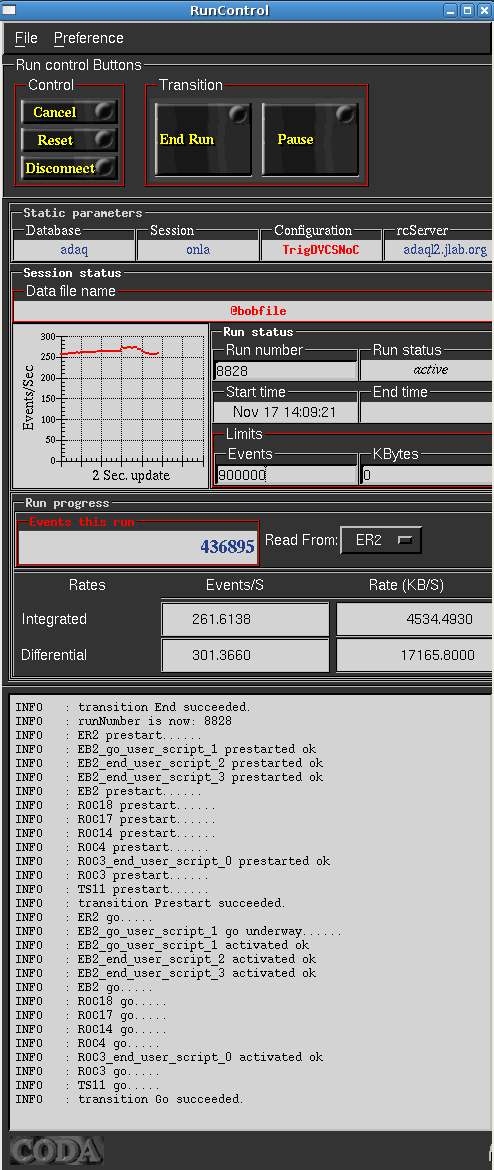Click the indicator light on End Run
This screenshot has width=494, height=1170.
point(238,114)
